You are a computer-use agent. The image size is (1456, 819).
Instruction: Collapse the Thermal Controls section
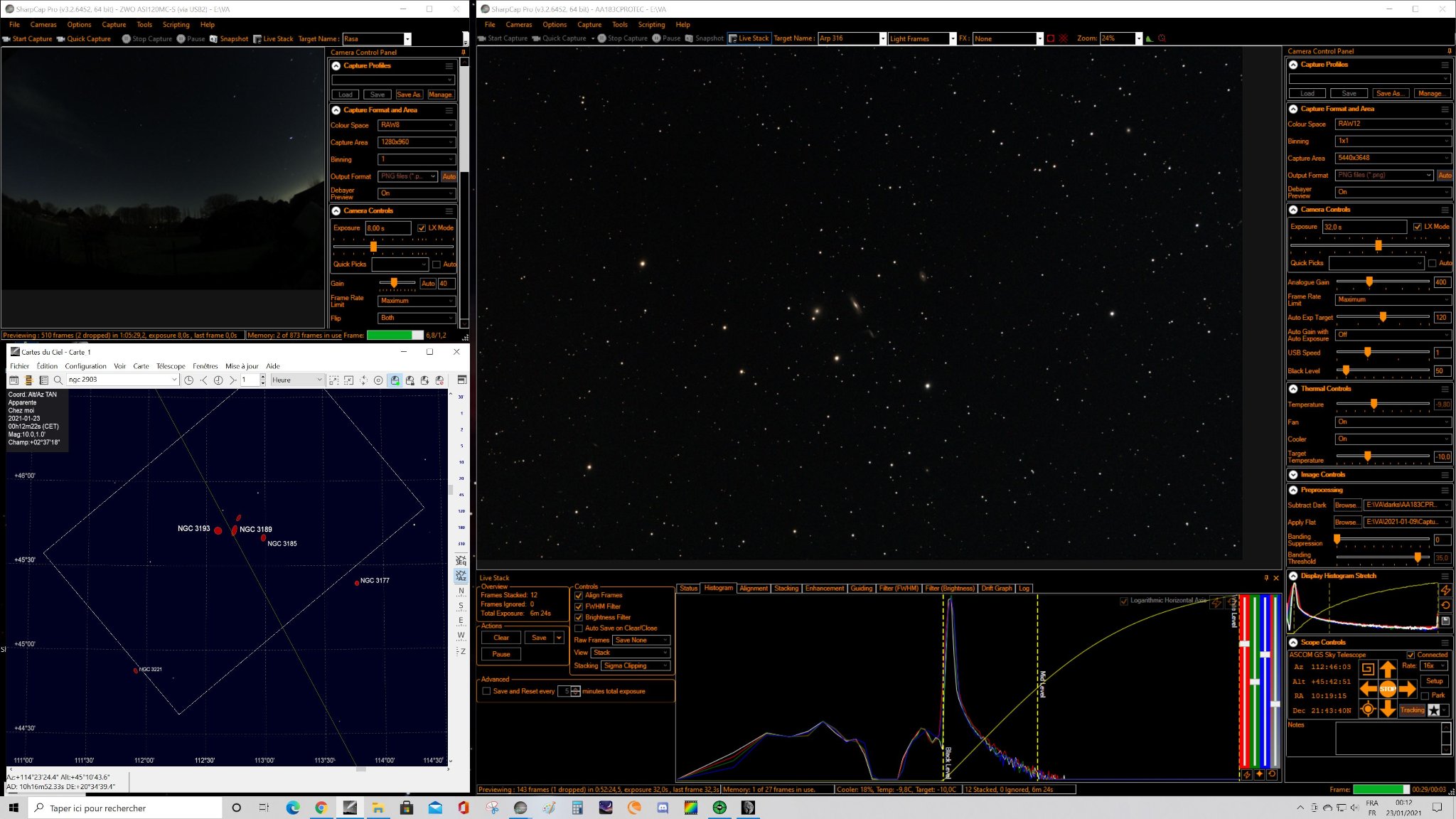(1293, 389)
